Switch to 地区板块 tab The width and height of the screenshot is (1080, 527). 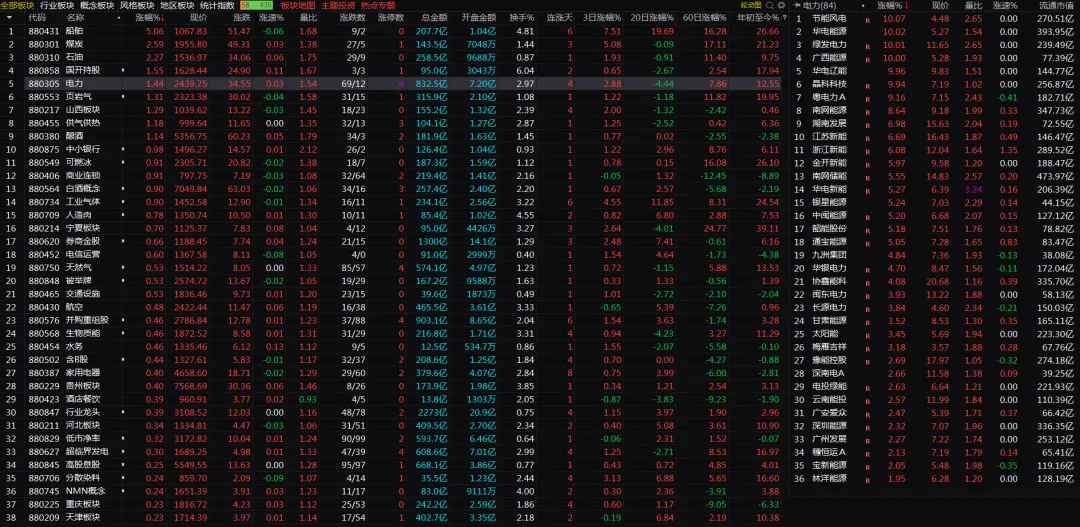(177, 6)
